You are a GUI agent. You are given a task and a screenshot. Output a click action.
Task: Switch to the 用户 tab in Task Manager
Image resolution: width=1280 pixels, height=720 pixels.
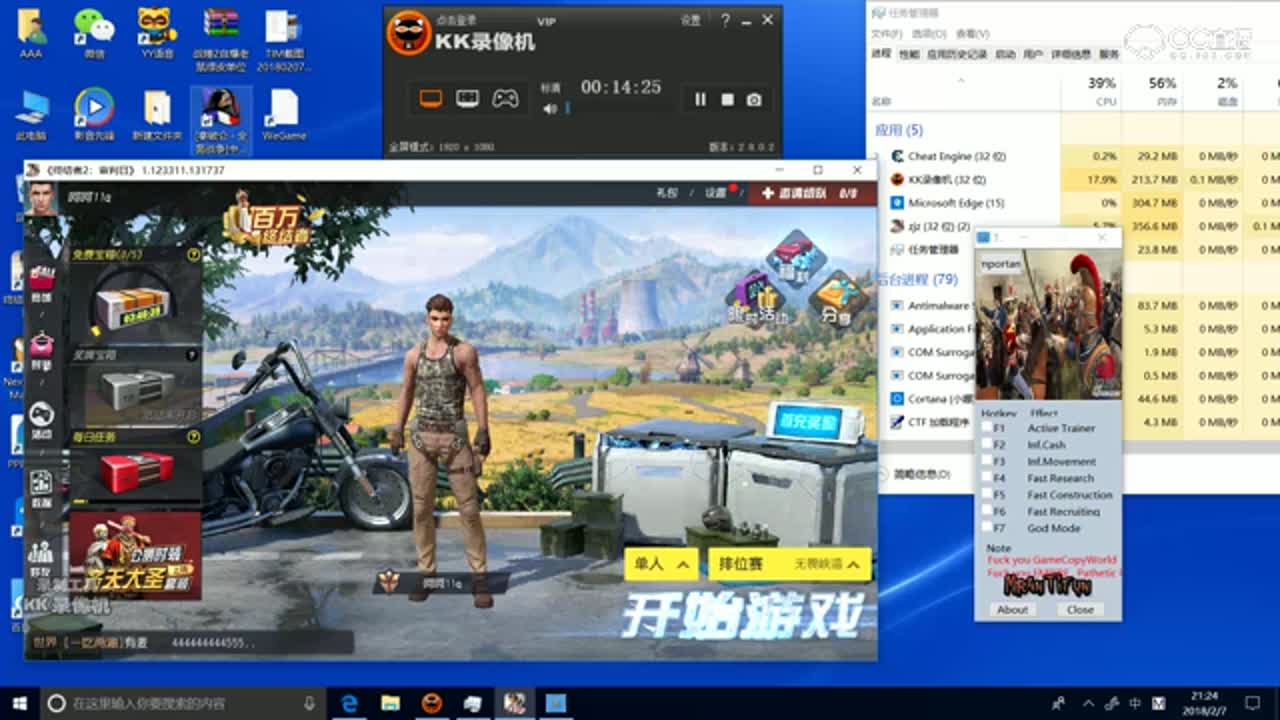1033,54
